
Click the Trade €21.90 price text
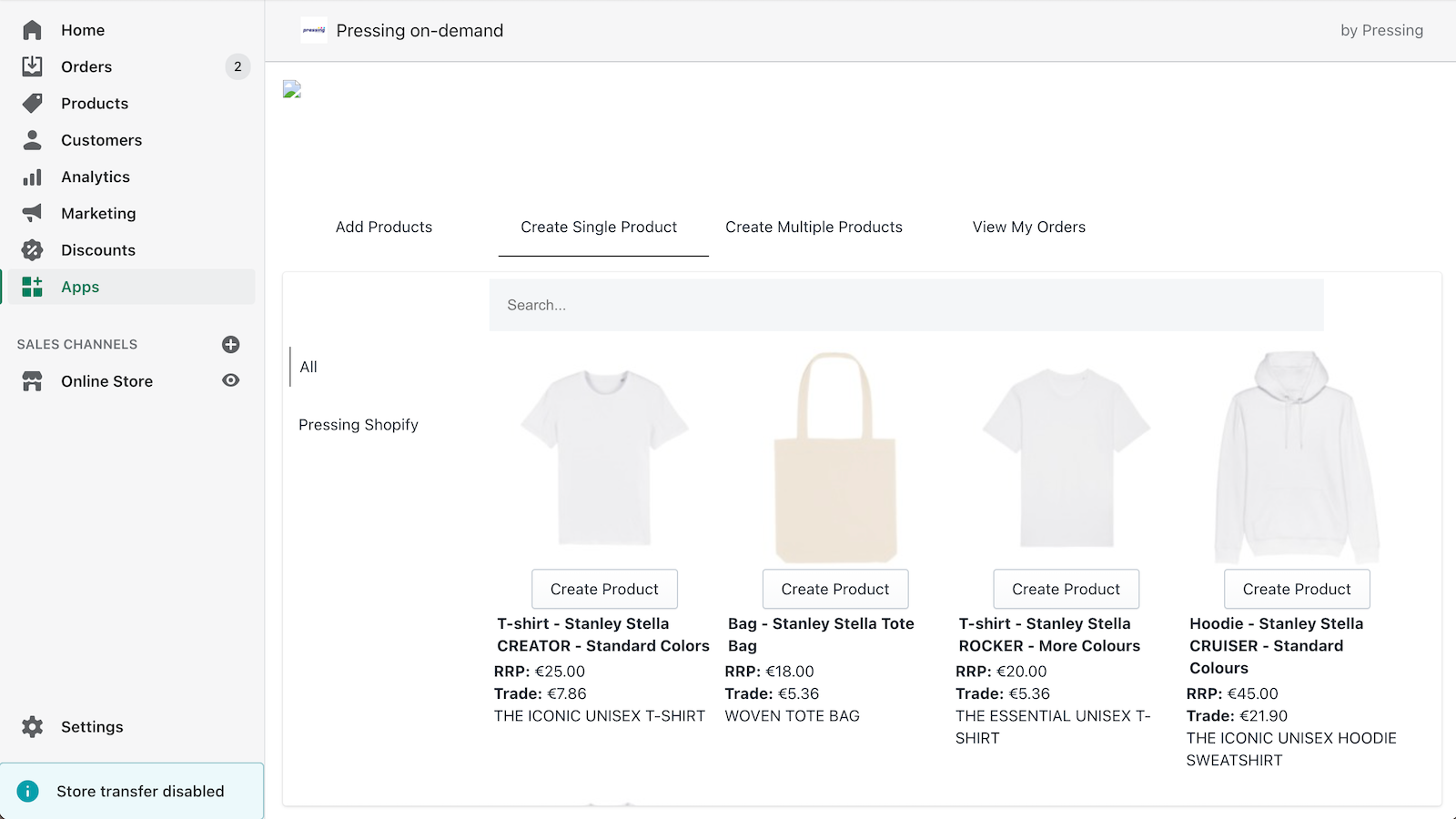point(1237,716)
